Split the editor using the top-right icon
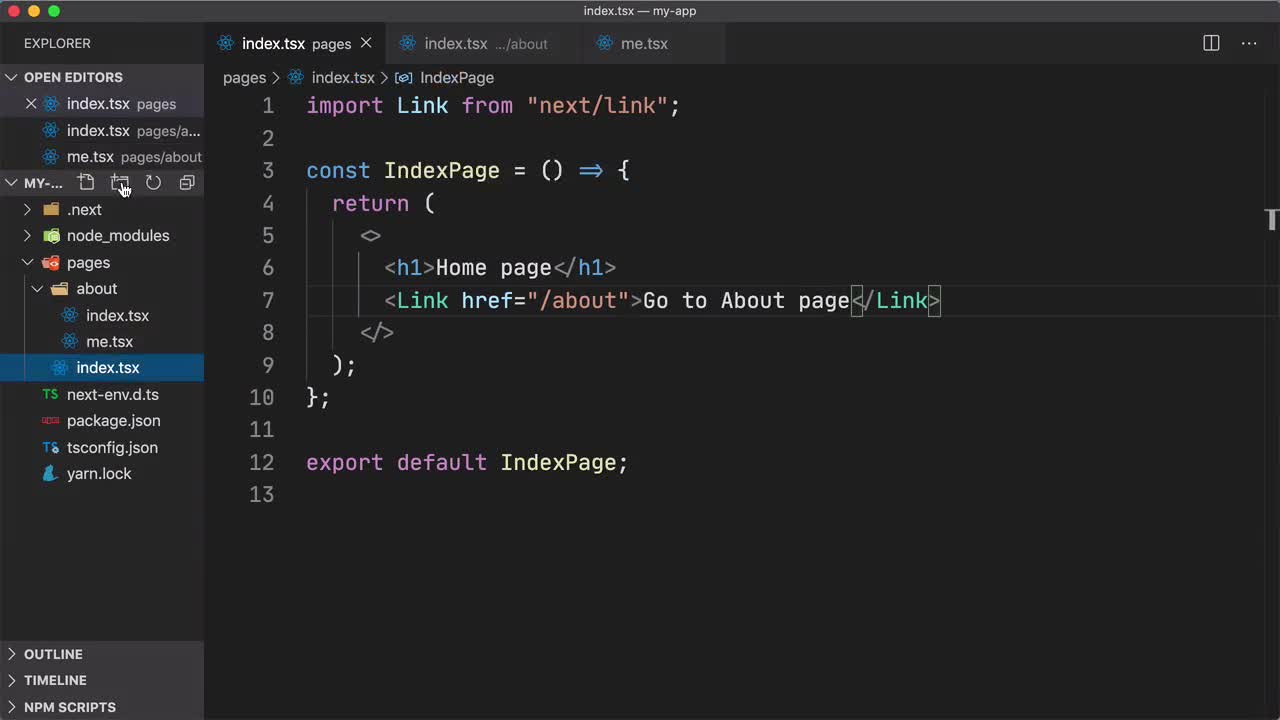The height and width of the screenshot is (720, 1280). (x=1211, y=43)
